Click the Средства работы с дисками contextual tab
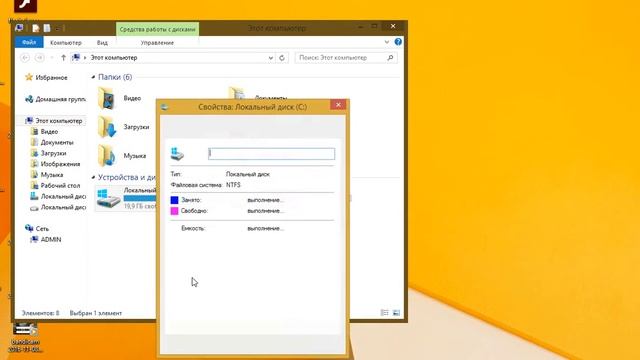This screenshot has height=360, width=640. tap(158, 29)
